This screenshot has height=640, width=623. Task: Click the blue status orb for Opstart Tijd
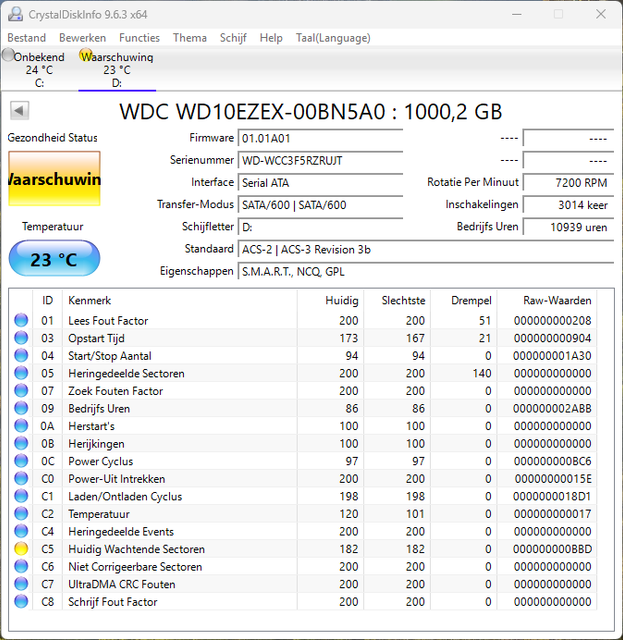[x=21, y=338]
